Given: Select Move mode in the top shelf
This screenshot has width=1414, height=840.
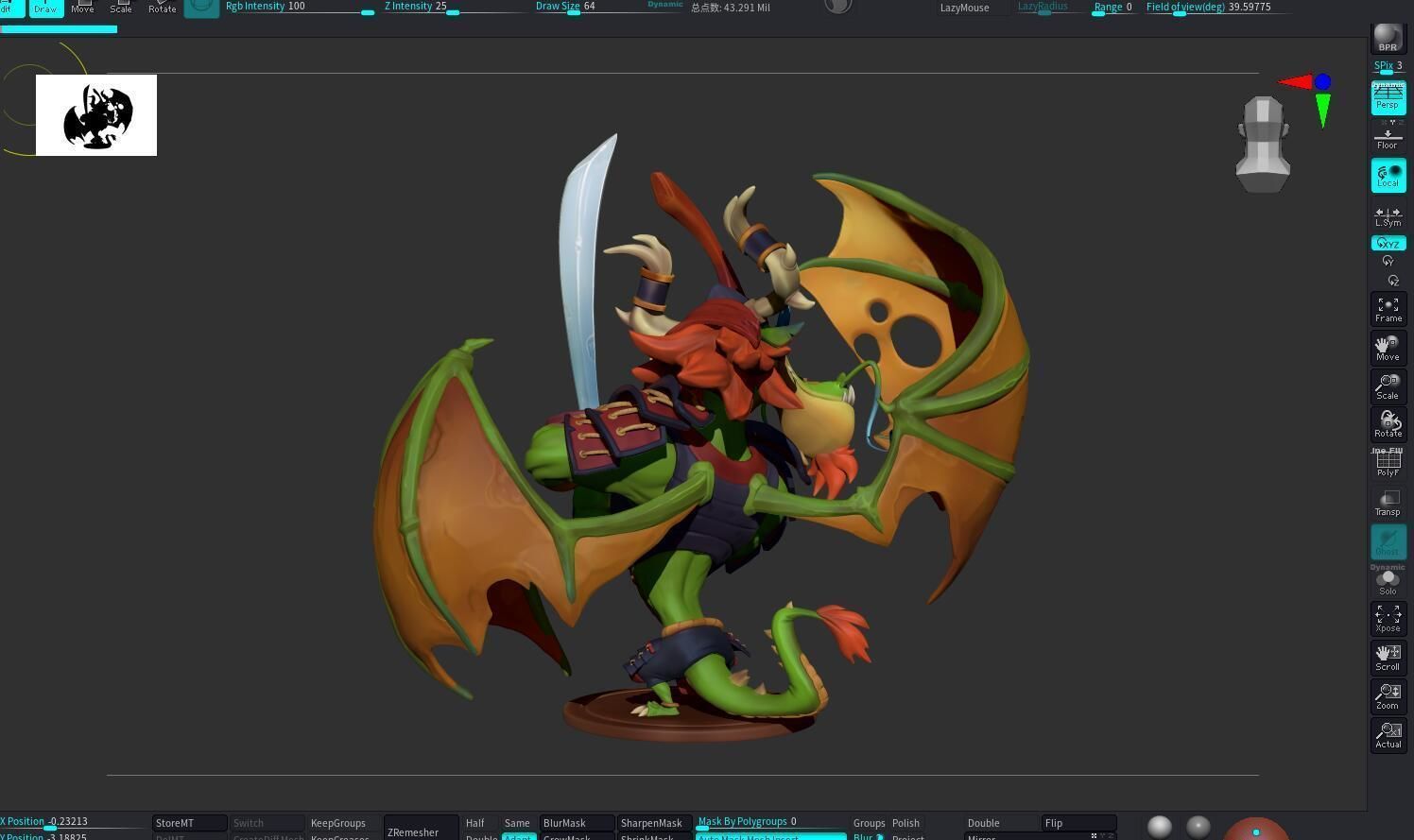Looking at the screenshot, I should tap(82, 9).
